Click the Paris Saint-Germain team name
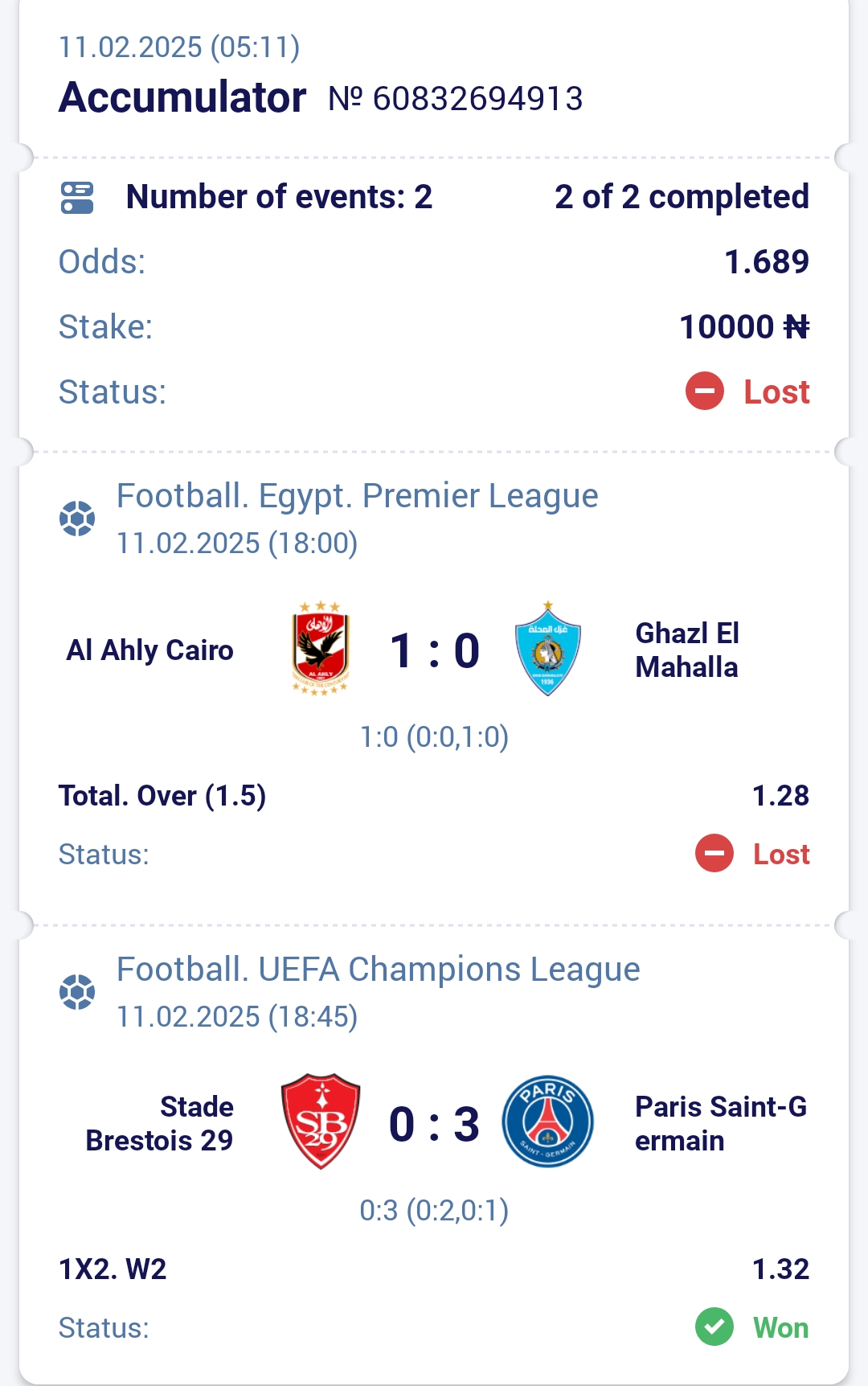This screenshot has width=868, height=1386. pos(721,1124)
